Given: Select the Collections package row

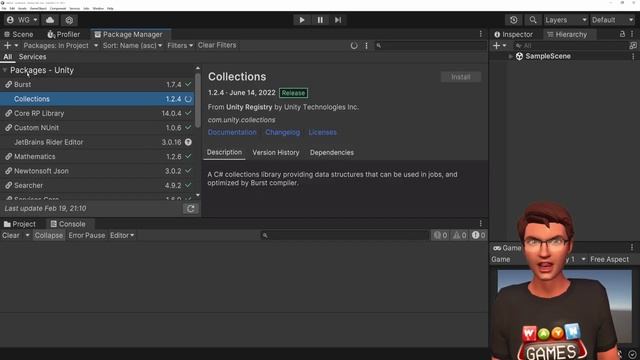Looking at the screenshot, I should [x=97, y=99].
